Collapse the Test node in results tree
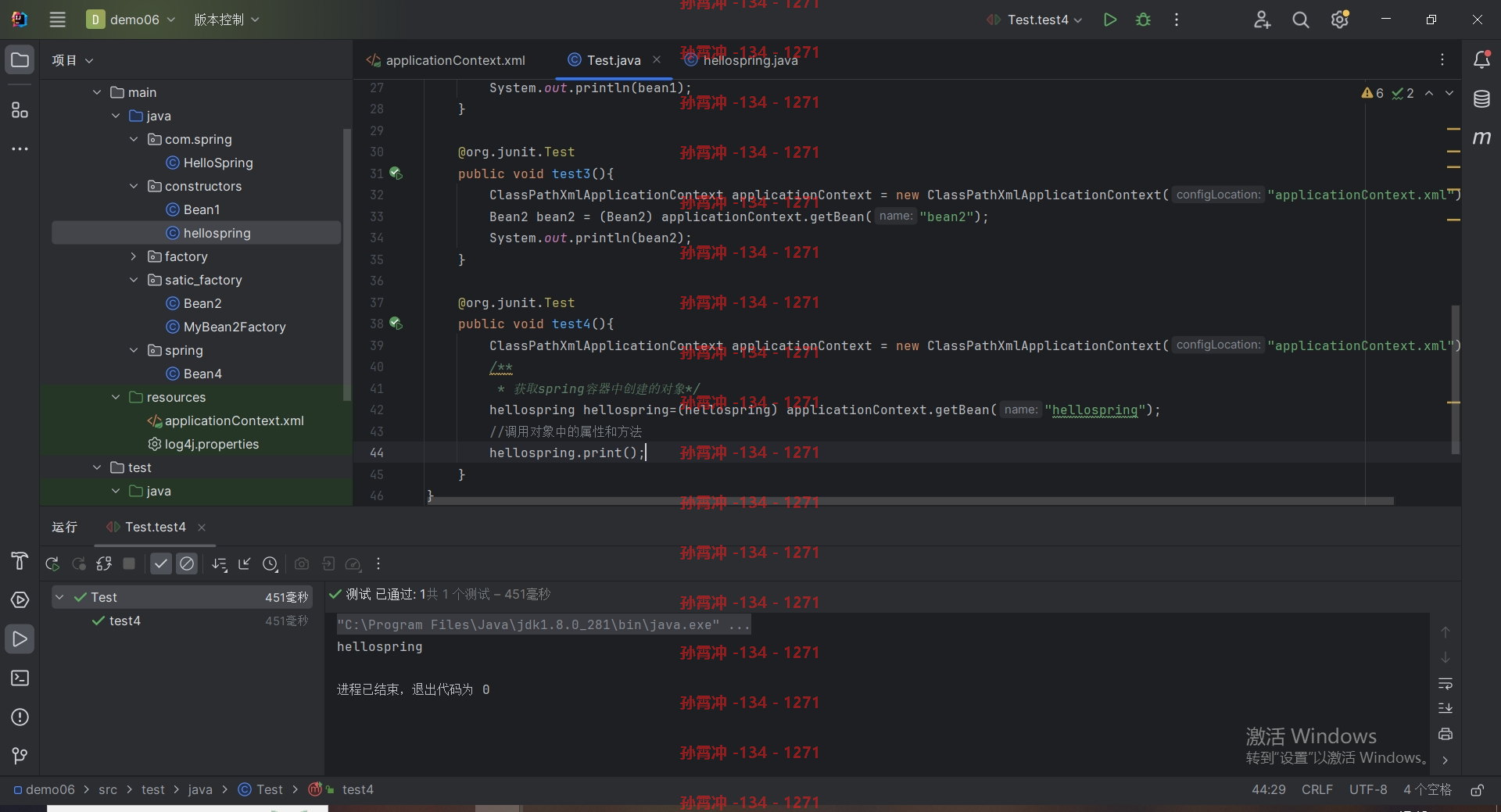Viewport: 1501px width, 812px height. pos(59,597)
